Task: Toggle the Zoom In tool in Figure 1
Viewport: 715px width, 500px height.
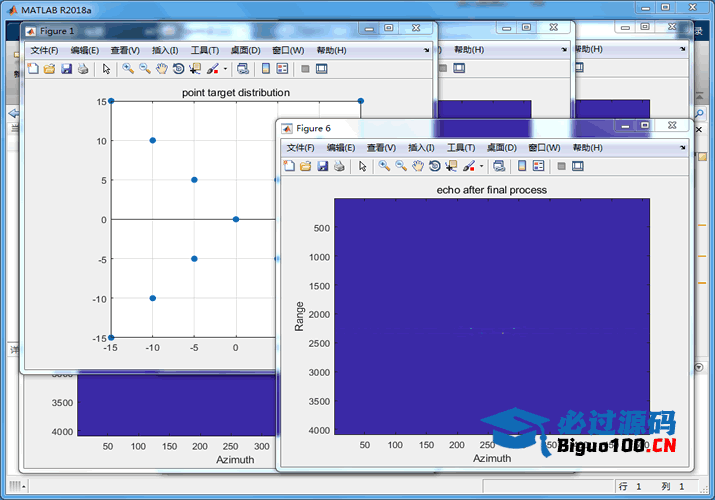Action: point(128,69)
